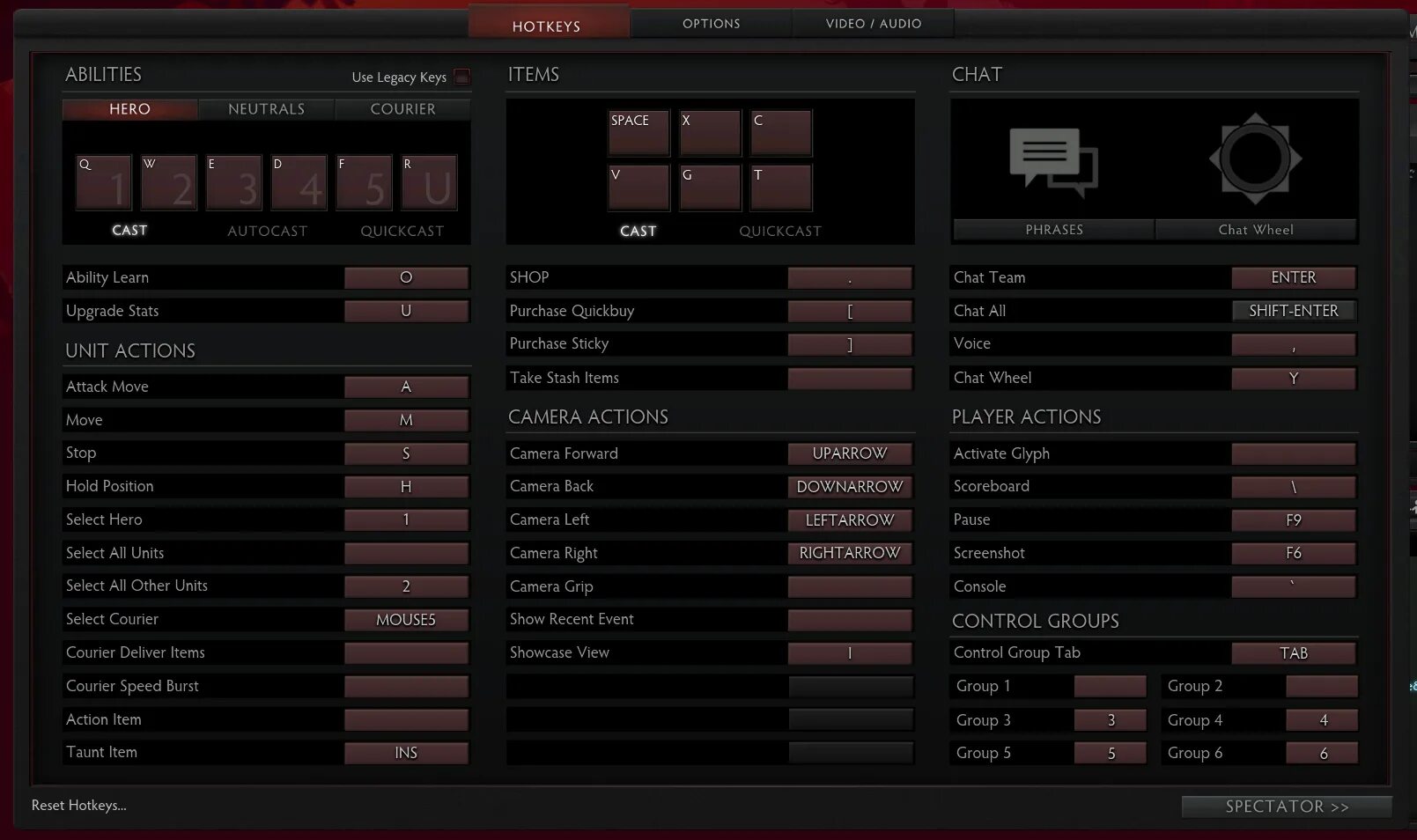Change the Chat All key SHIFT-ENTER
This screenshot has width=1417, height=840.
coord(1294,311)
